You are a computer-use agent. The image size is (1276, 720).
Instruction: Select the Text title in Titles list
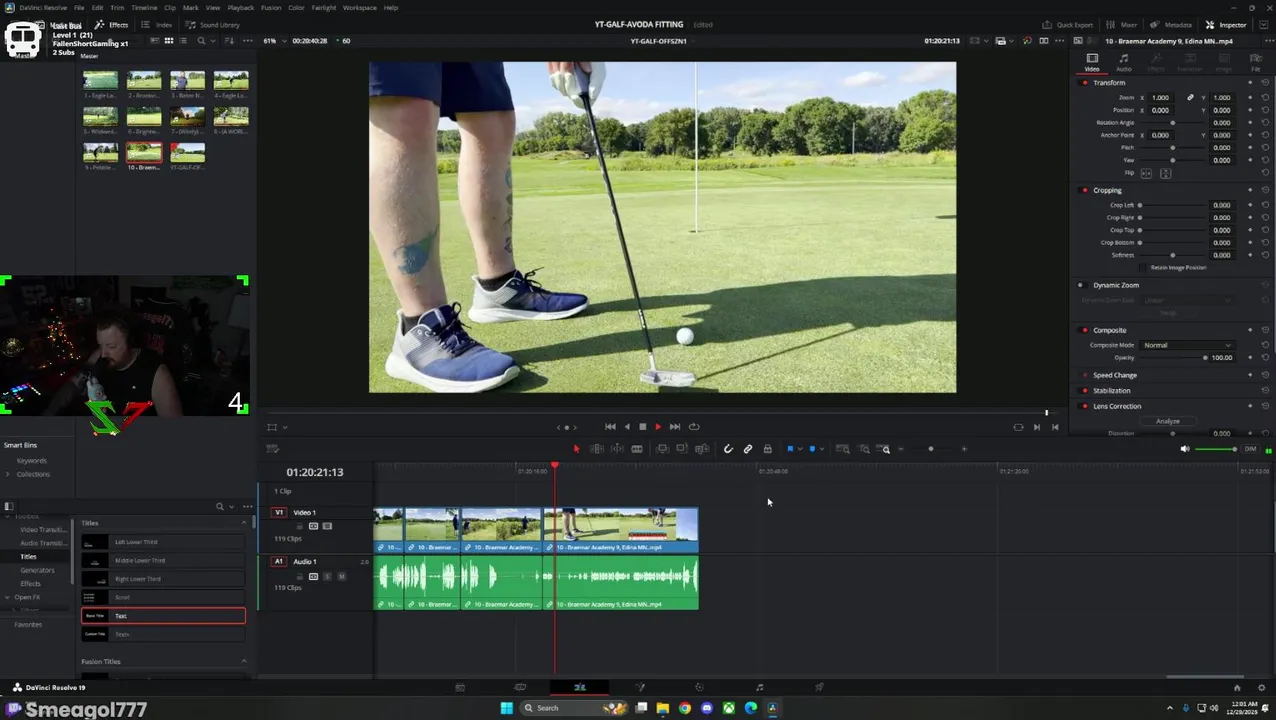163,616
